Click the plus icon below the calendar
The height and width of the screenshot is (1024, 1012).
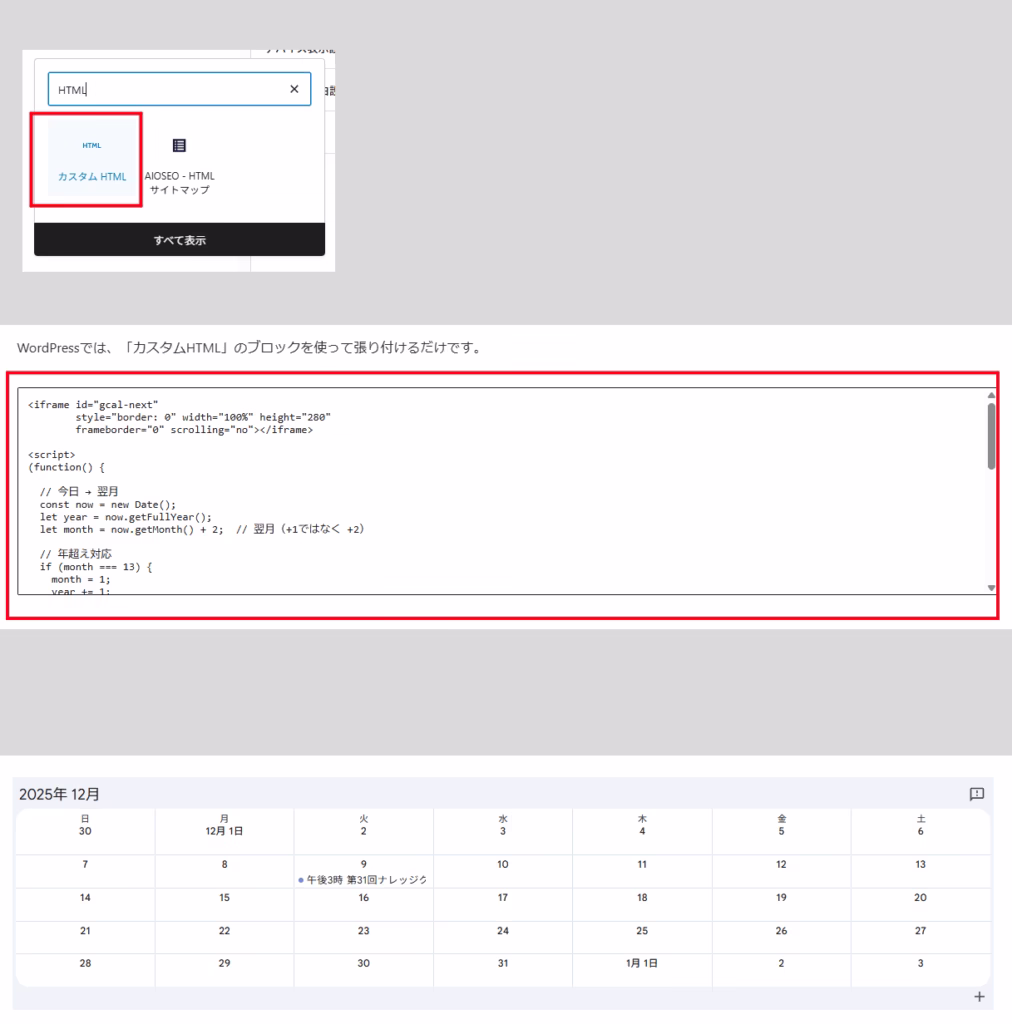point(979,997)
